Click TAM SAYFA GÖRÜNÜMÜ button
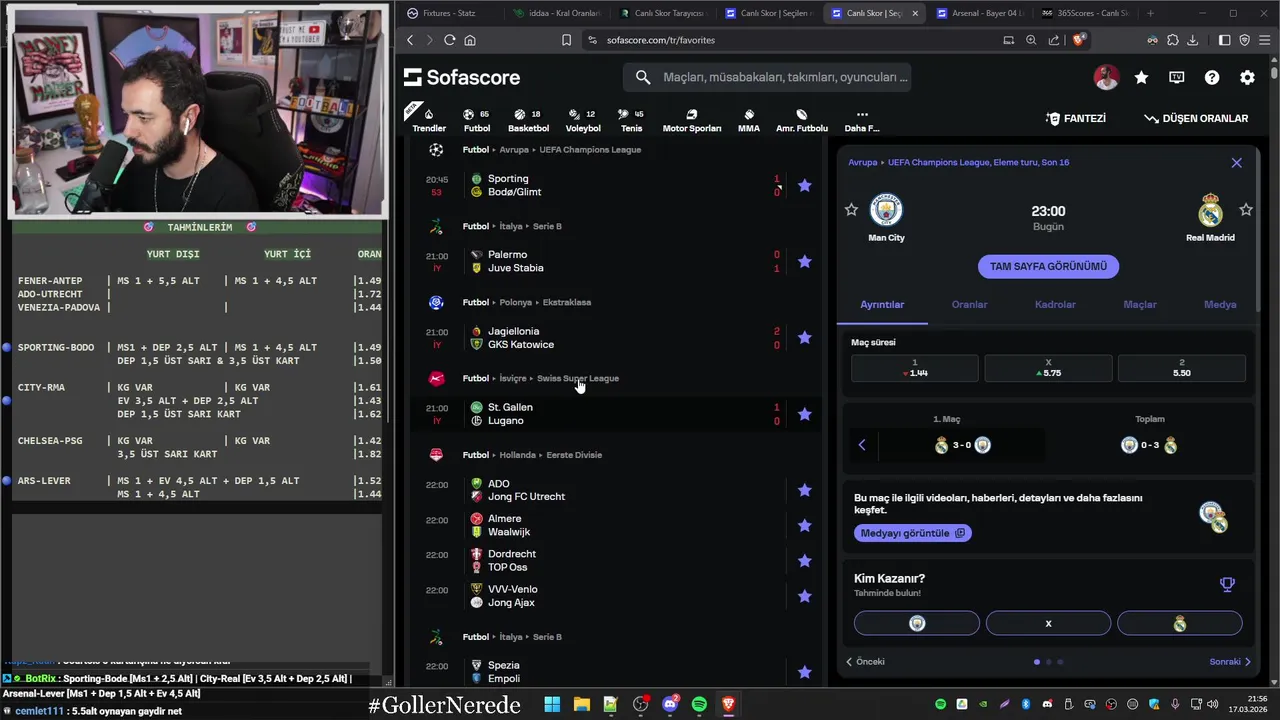 1048,267
